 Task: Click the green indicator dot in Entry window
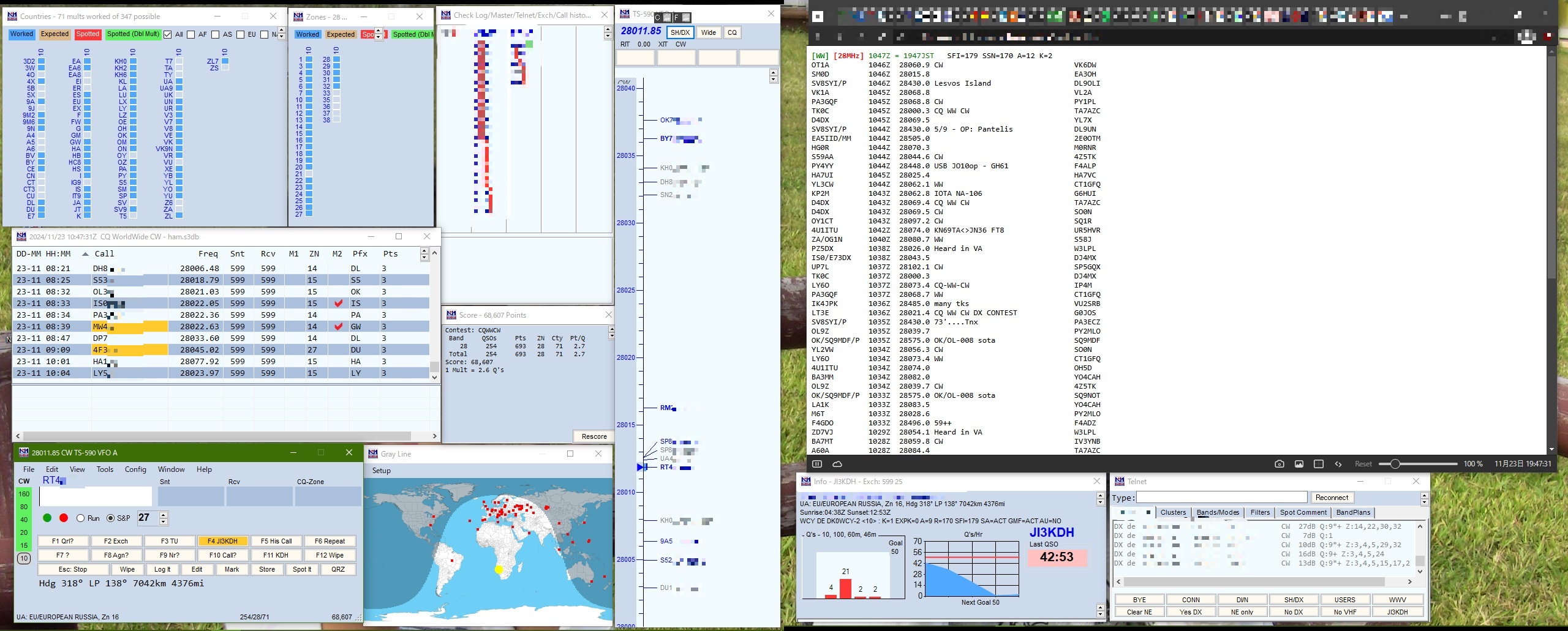(47, 518)
